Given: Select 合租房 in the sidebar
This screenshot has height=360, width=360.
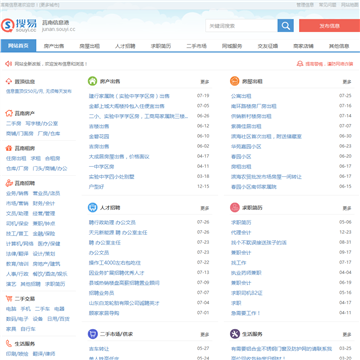Looking at the screenshot, I should click(x=53, y=159).
